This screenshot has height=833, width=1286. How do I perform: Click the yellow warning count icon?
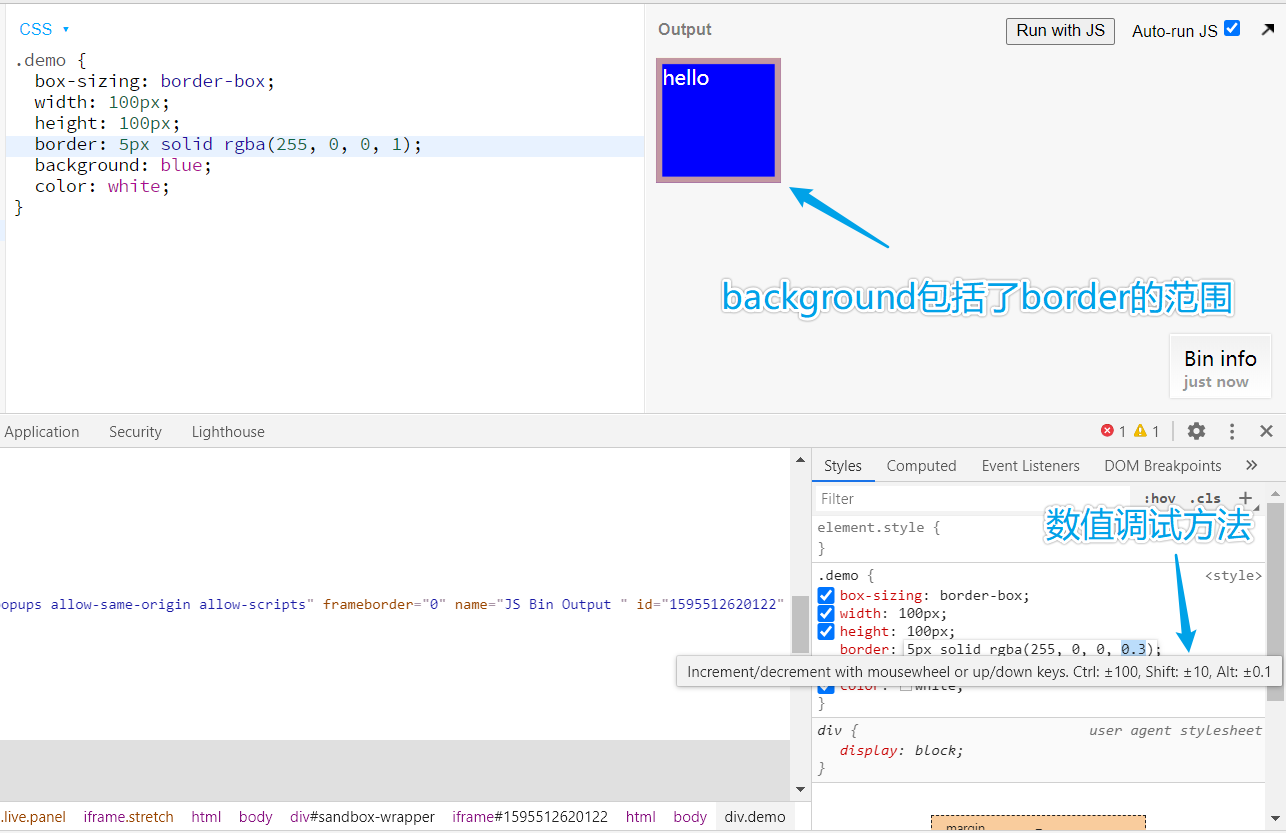(x=1140, y=431)
